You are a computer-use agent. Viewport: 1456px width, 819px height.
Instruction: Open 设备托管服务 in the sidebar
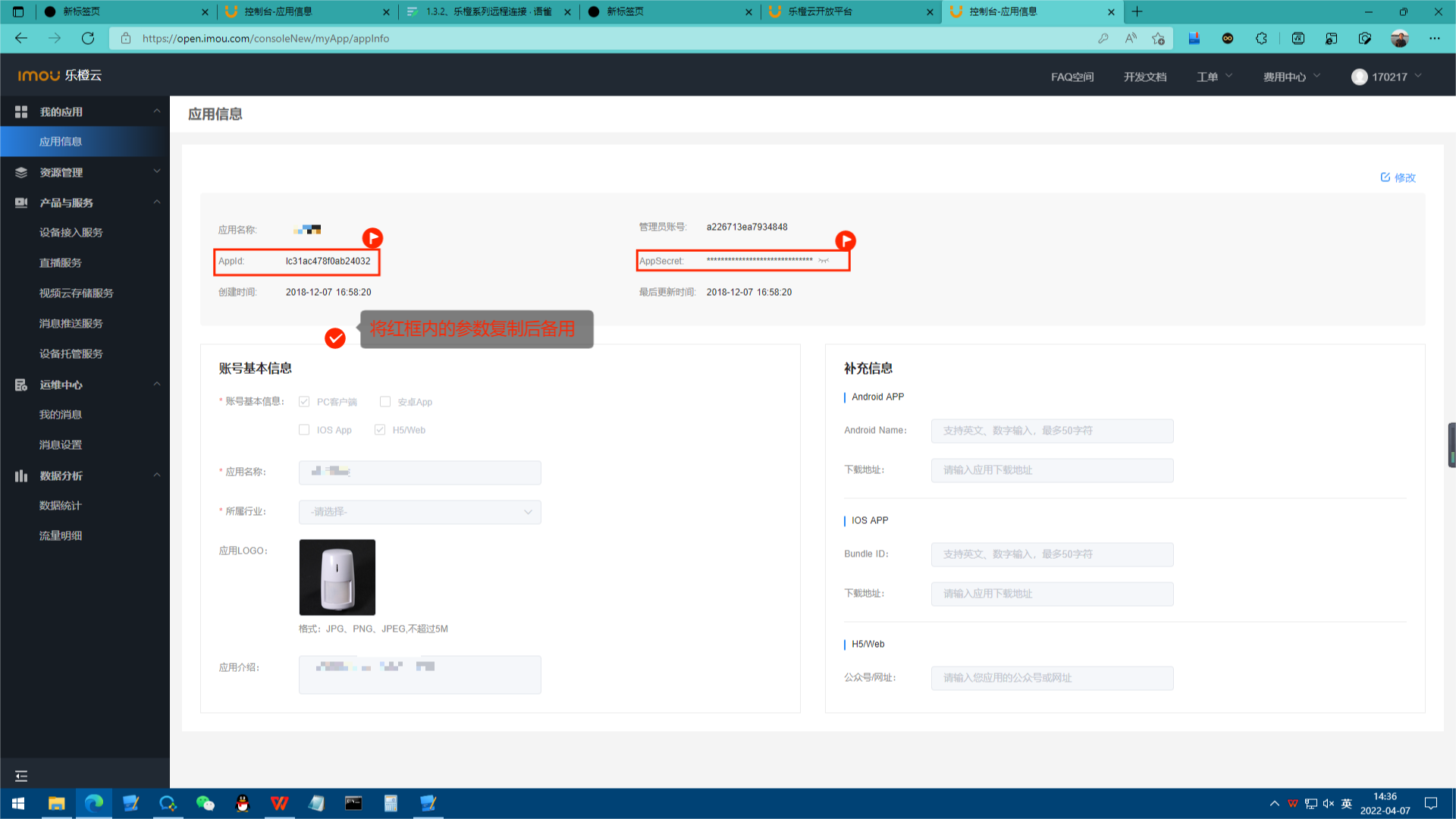tap(71, 354)
